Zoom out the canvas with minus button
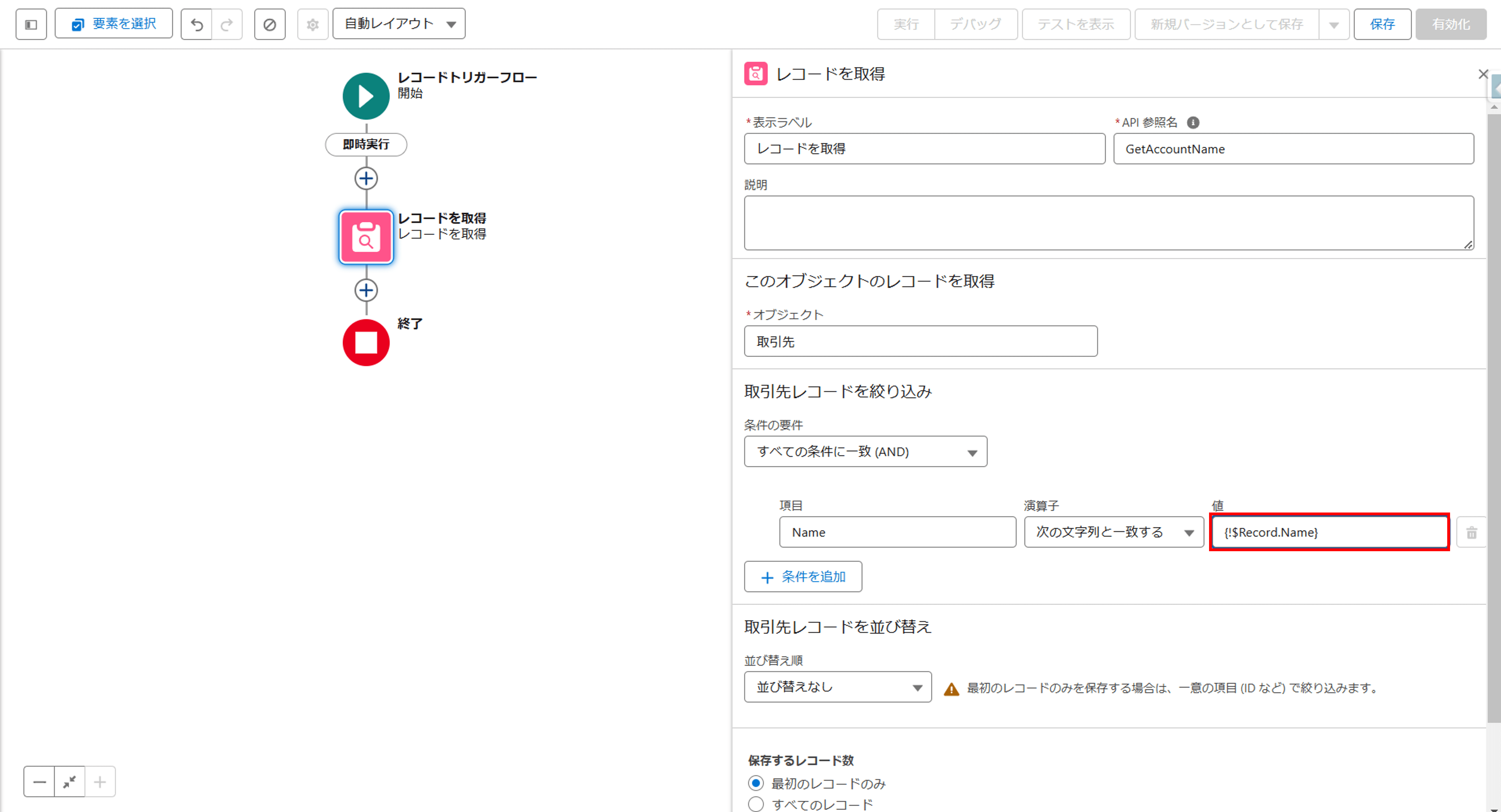The width and height of the screenshot is (1501, 812). pyautogui.click(x=39, y=782)
